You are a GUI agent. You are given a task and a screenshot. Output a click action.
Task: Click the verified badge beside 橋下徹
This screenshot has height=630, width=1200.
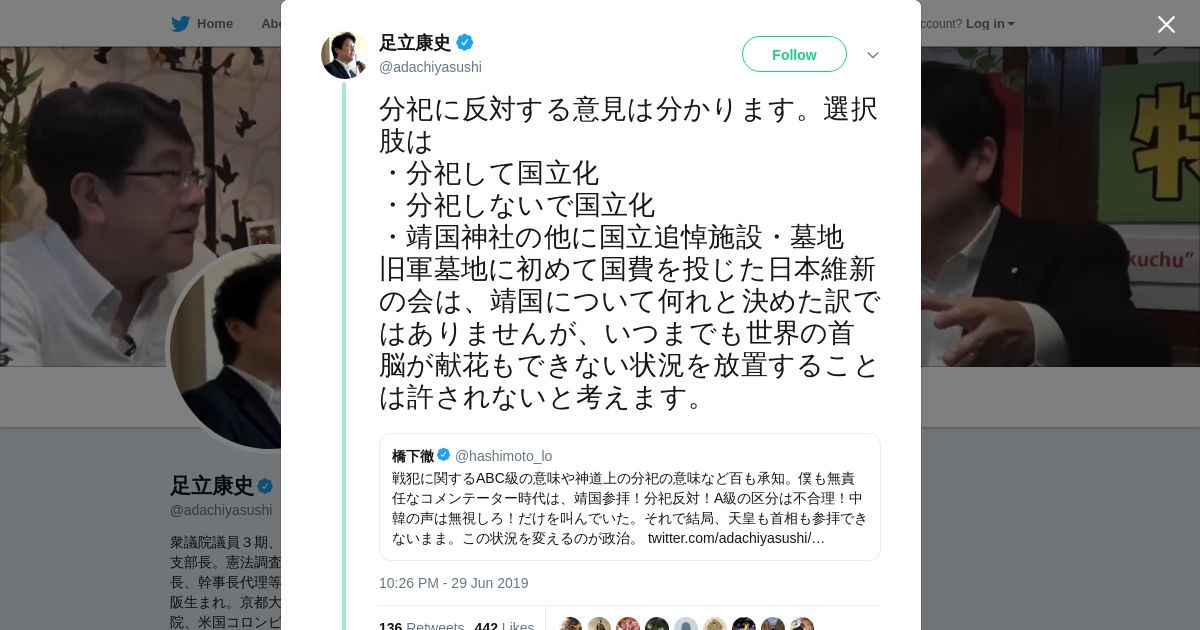point(444,455)
